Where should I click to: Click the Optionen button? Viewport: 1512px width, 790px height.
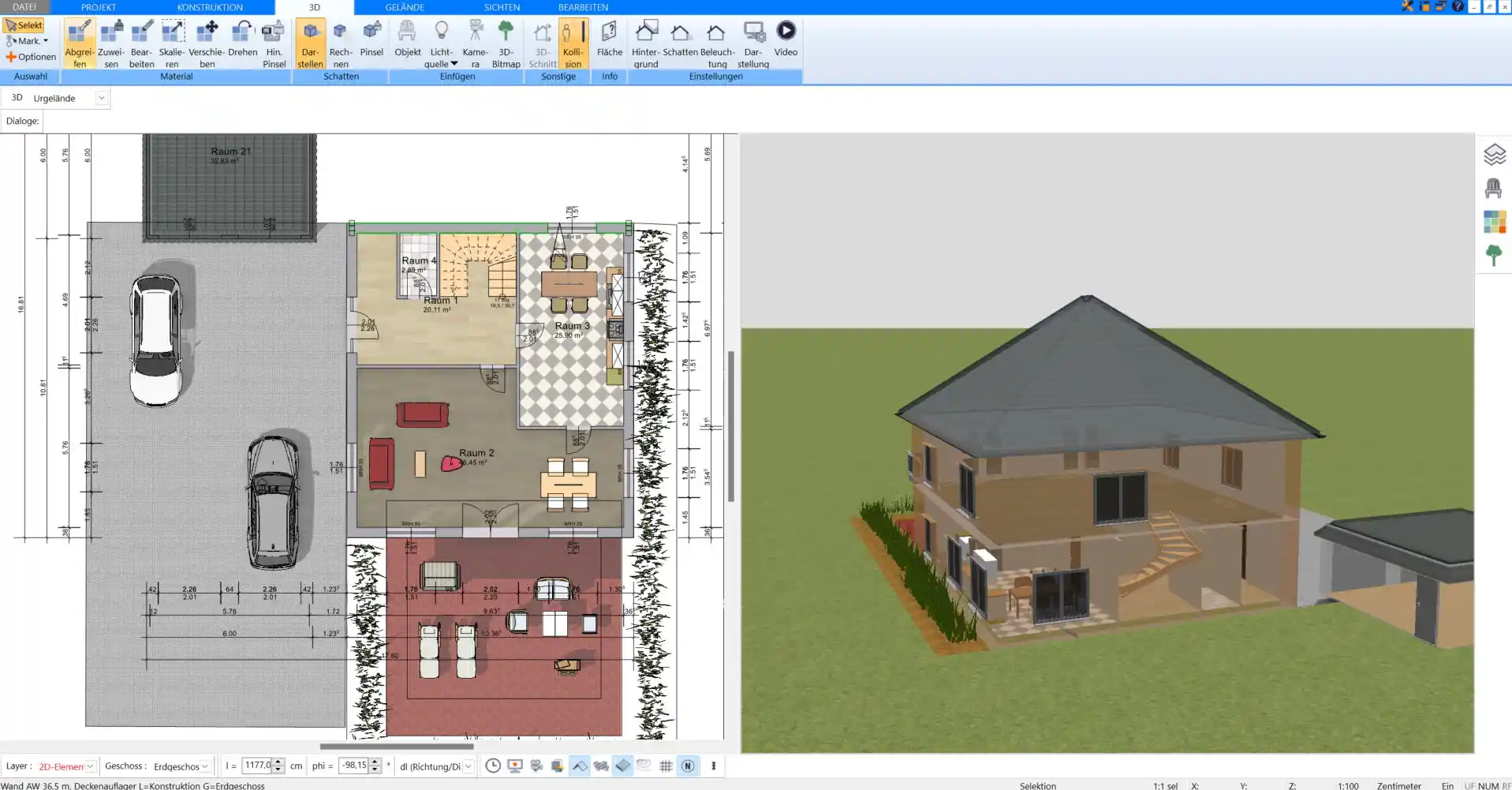31,57
